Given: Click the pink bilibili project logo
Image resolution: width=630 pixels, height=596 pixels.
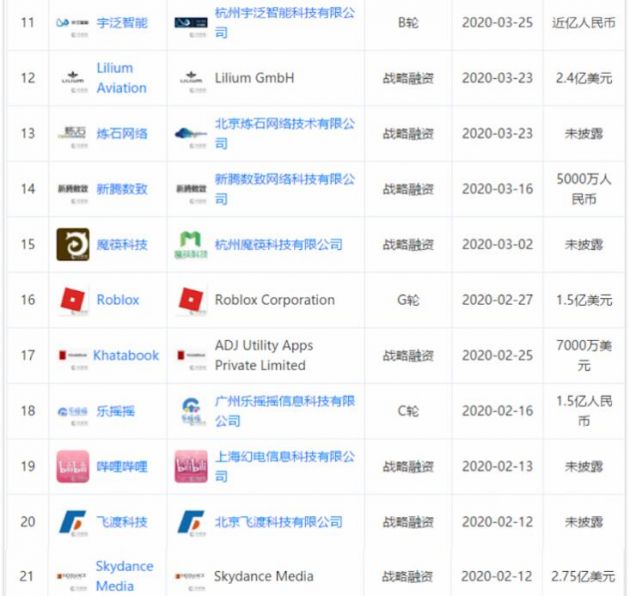Looking at the screenshot, I should [x=73, y=466].
